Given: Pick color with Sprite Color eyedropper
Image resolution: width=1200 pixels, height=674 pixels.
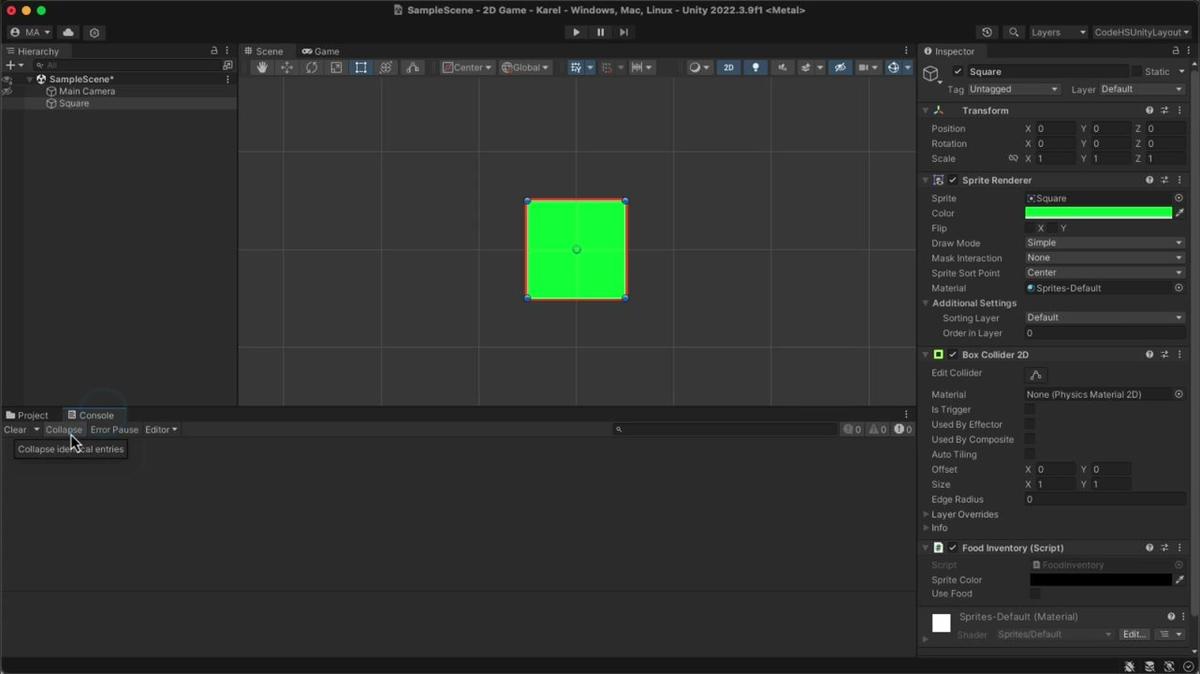Looking at the screenshot, I should pos(1179,579).
